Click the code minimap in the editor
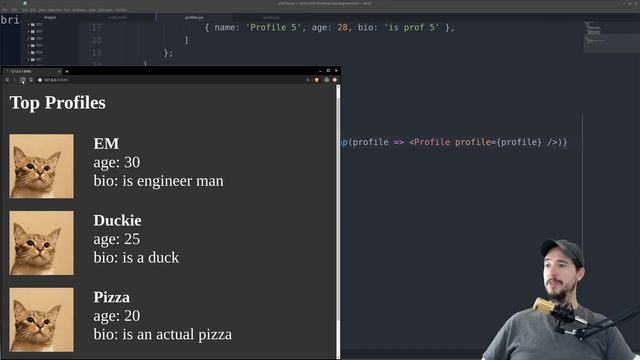The image size is (640, 360). [x=611, y=37]
